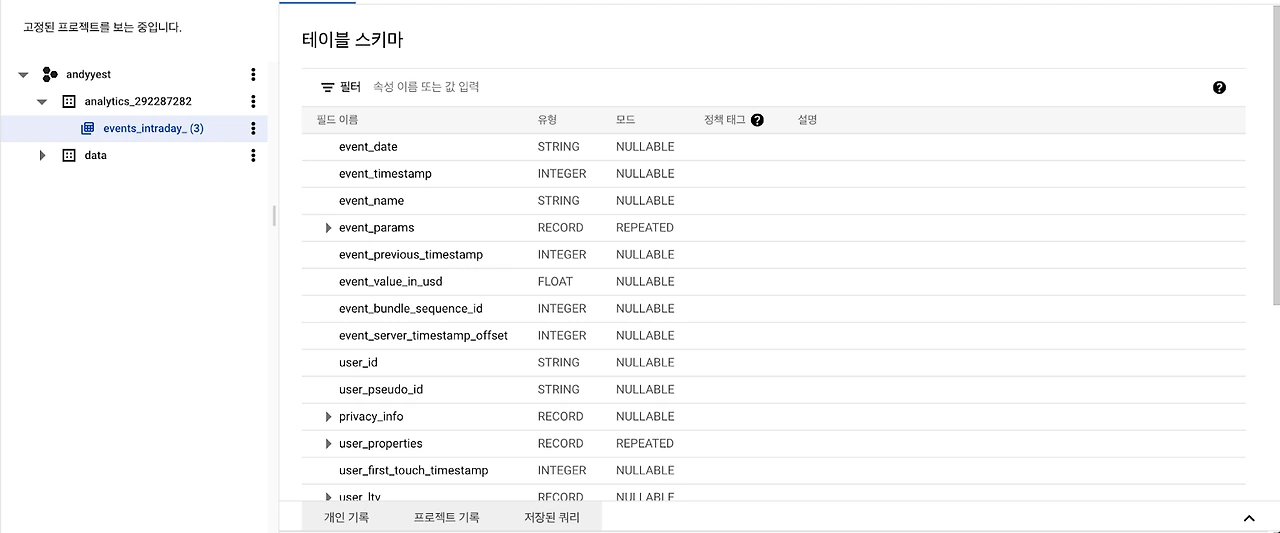Viewport: 1280px width, 533px height.
Task: Open the 프로젝트 기록 tab
Action: point(446,517)
